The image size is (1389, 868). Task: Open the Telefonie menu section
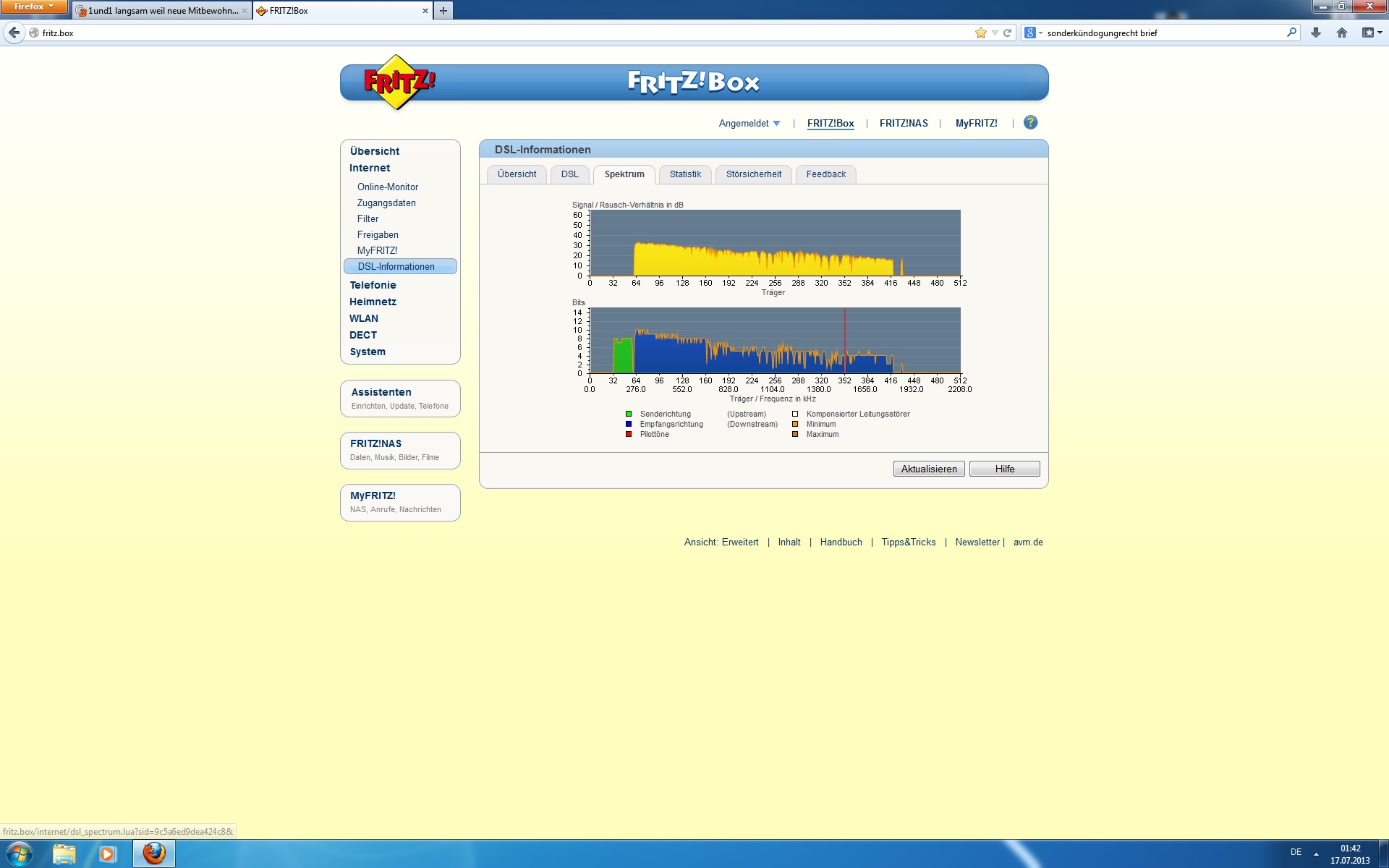(x=373, y=285)
